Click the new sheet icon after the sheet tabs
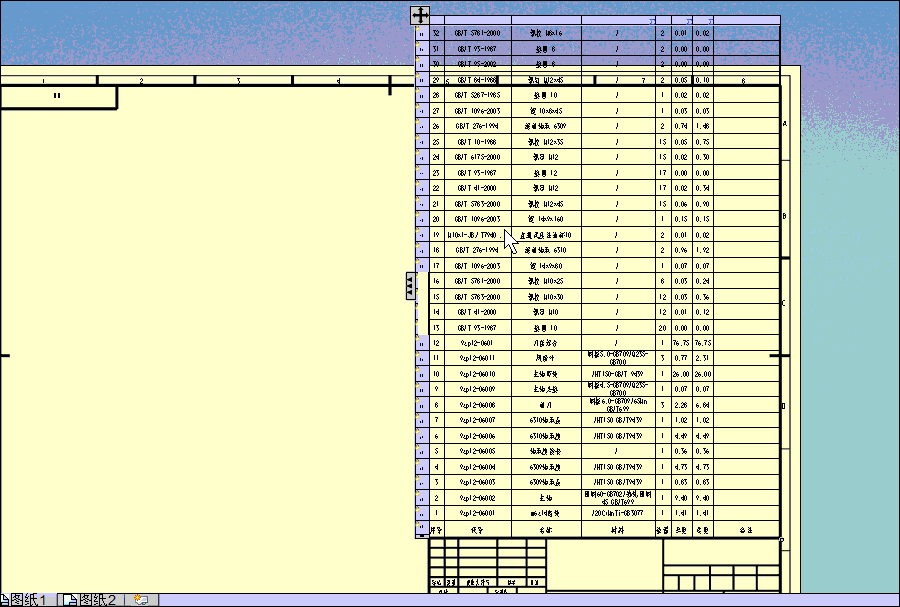This screenshot has width=900, height=607. point(140,597)
